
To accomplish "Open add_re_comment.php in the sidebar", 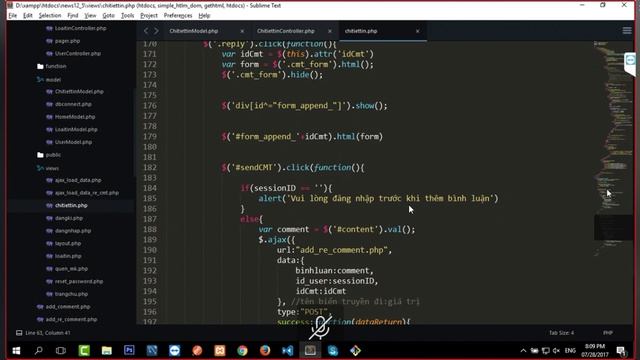I will [71, 319].
